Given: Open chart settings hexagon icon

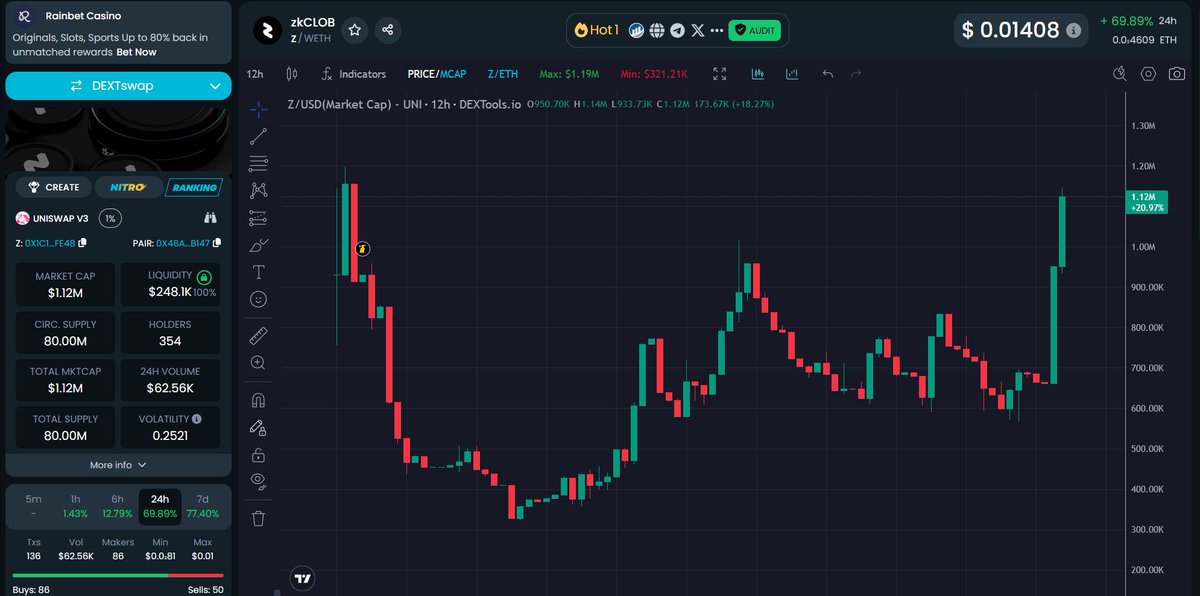Looking at the screenshot, I should [1148, 74].
